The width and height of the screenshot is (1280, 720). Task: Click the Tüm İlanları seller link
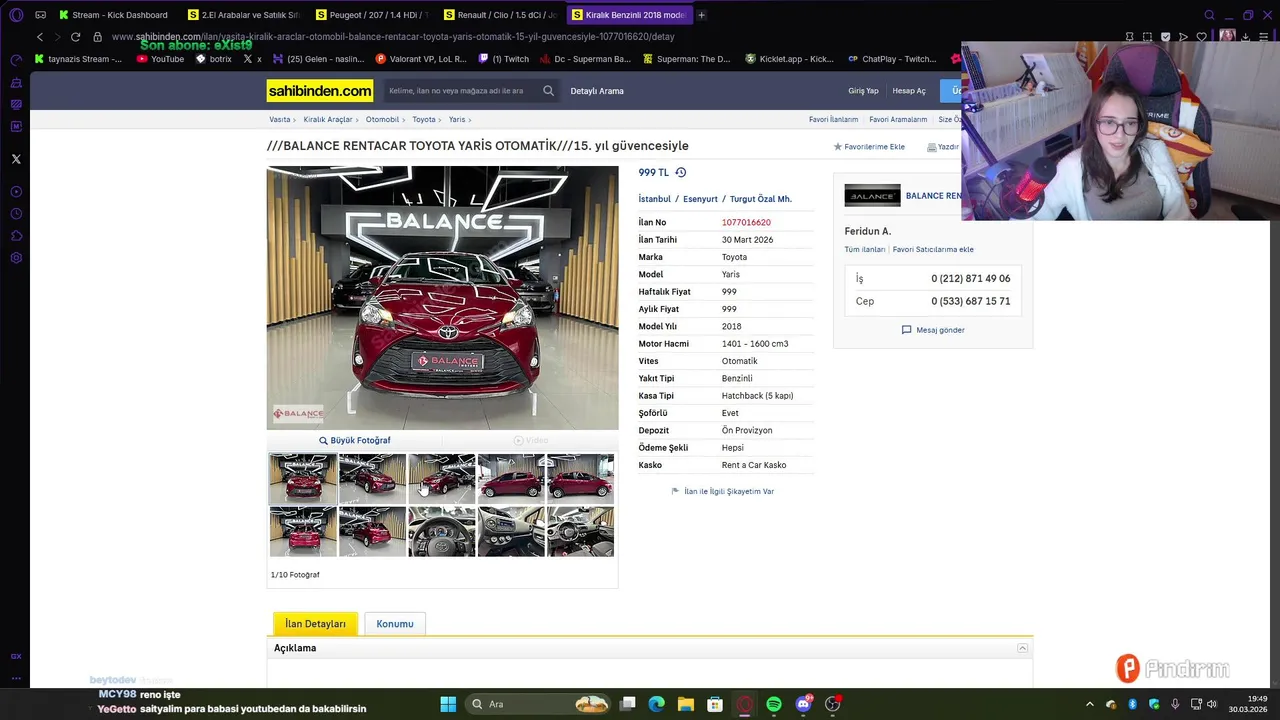tap(865, 250)
